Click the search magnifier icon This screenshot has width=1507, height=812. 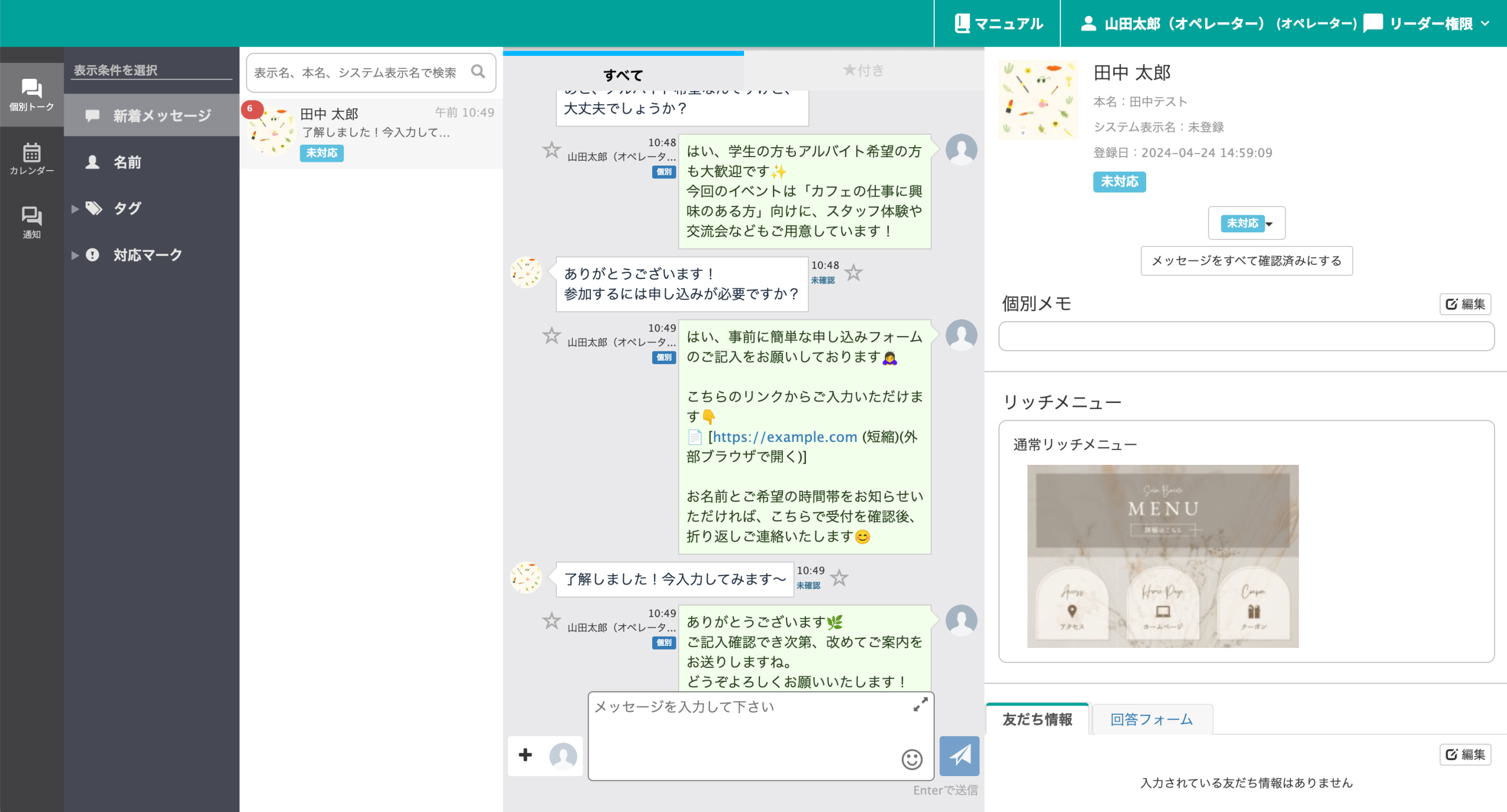pos(478,72)
